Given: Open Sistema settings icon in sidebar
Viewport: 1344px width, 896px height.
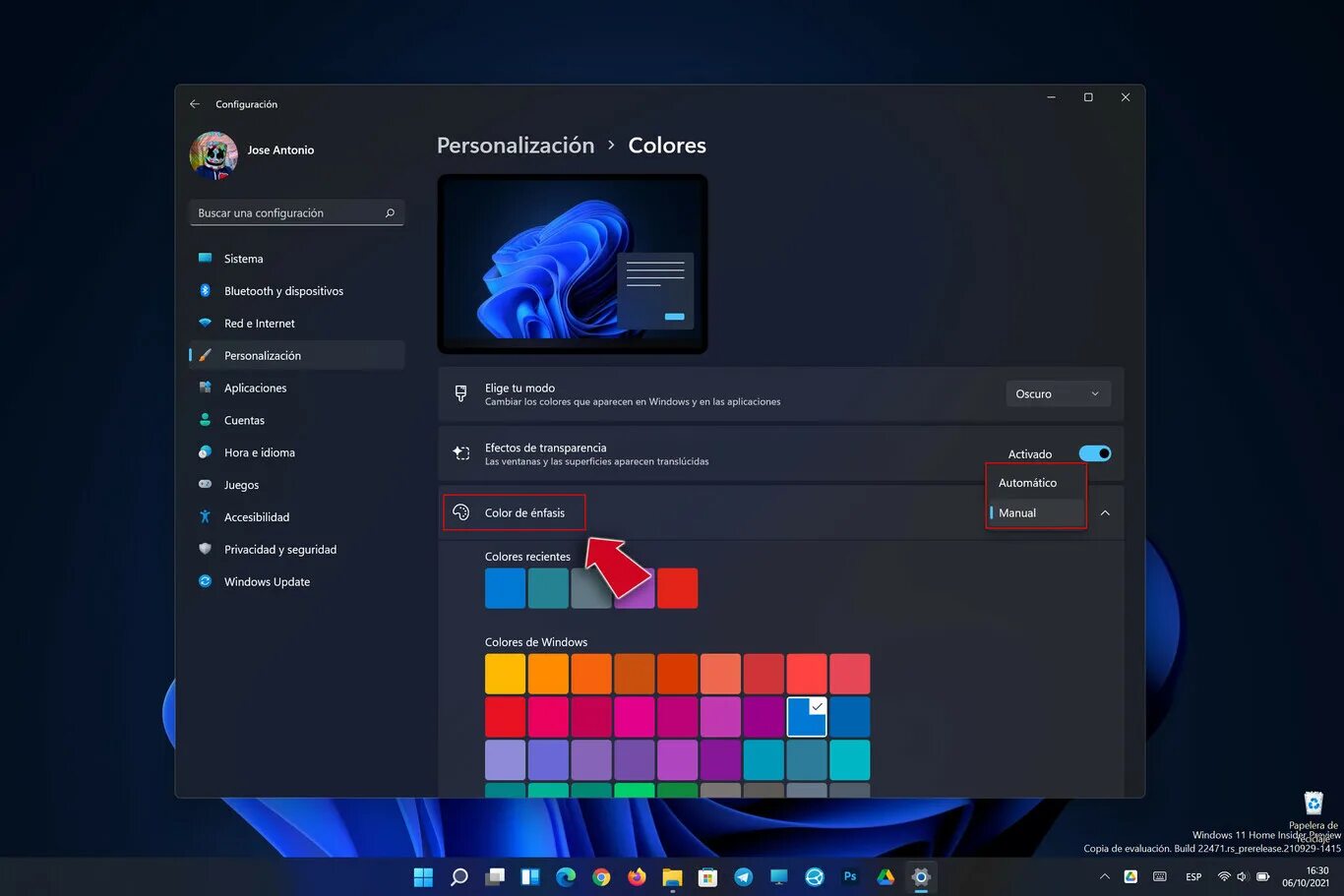Looking at the screenshot, I should click(x=205, y=259).
